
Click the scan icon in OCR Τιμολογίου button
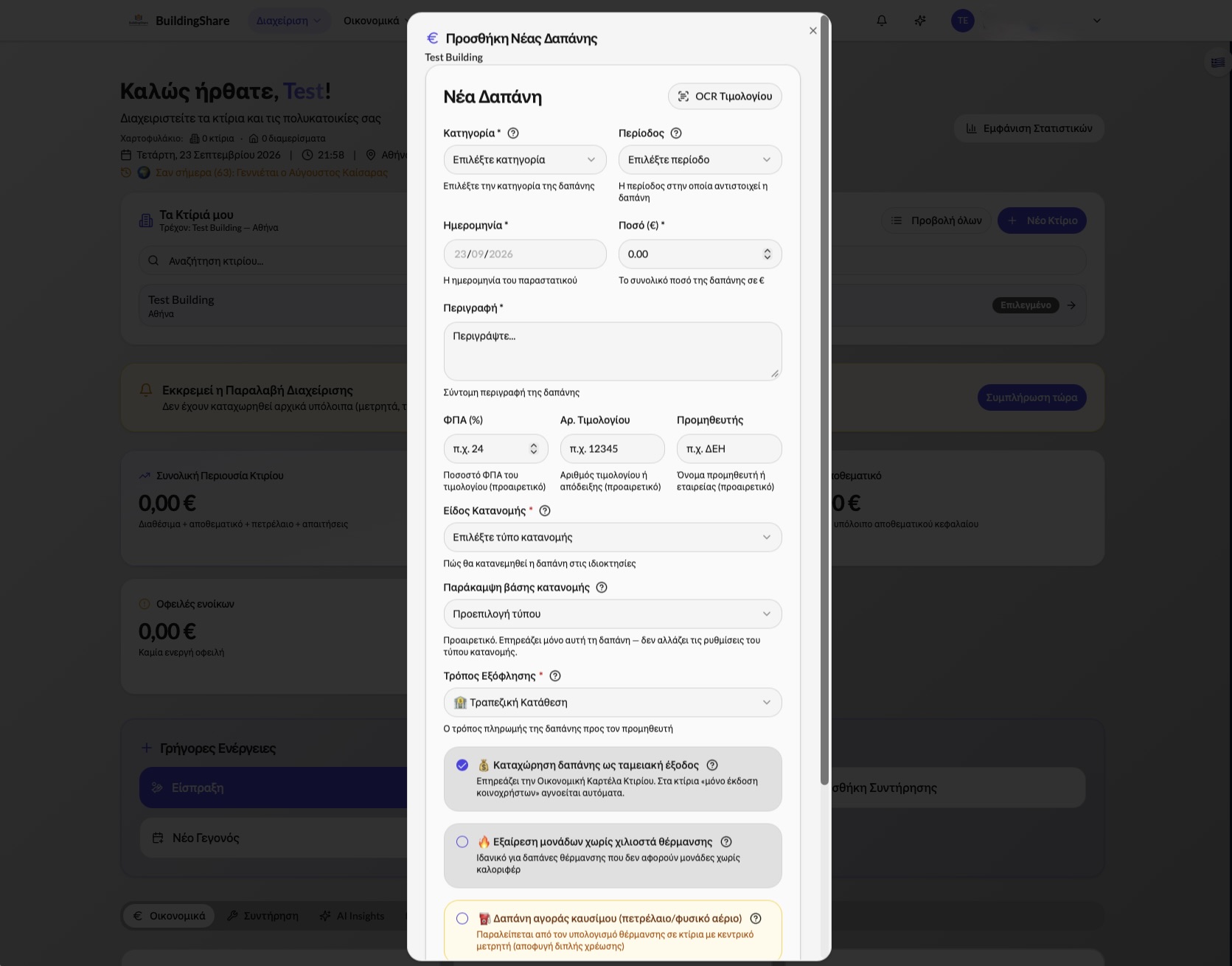click(x=683, y=97)
